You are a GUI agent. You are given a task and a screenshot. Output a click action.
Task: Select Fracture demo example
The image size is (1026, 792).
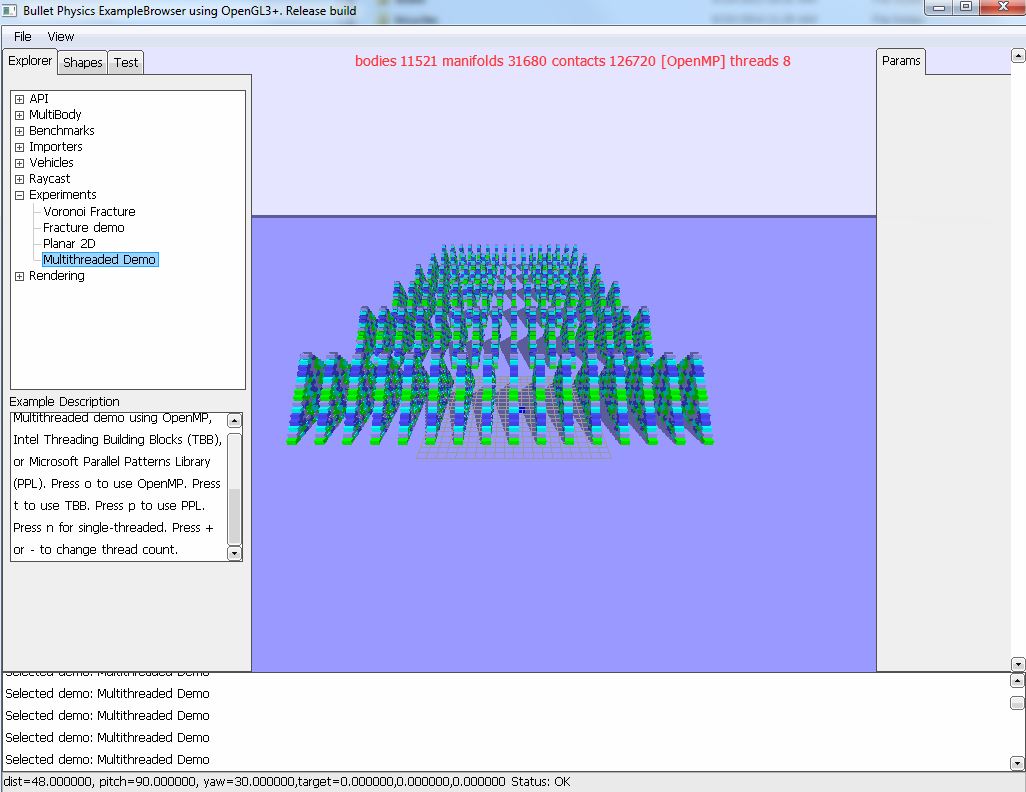(x=84, y=228)
